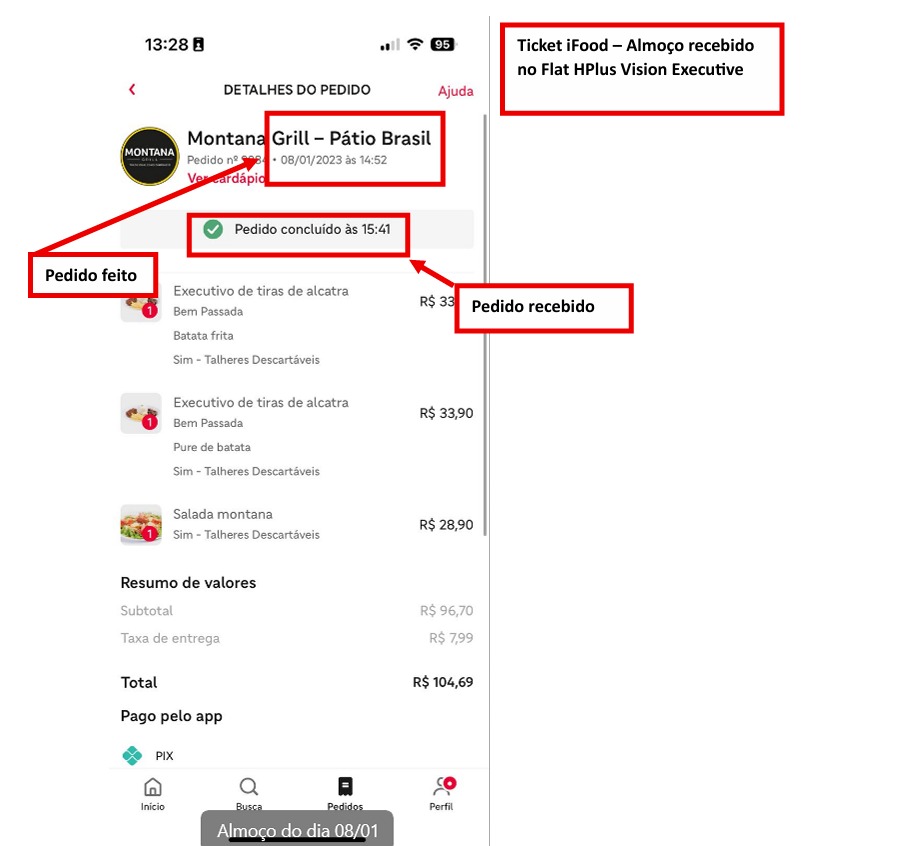Tap the Wi-Fi status icon
Image resolution: width=917 pixels, height=846 pixels.
pos(415,44)
